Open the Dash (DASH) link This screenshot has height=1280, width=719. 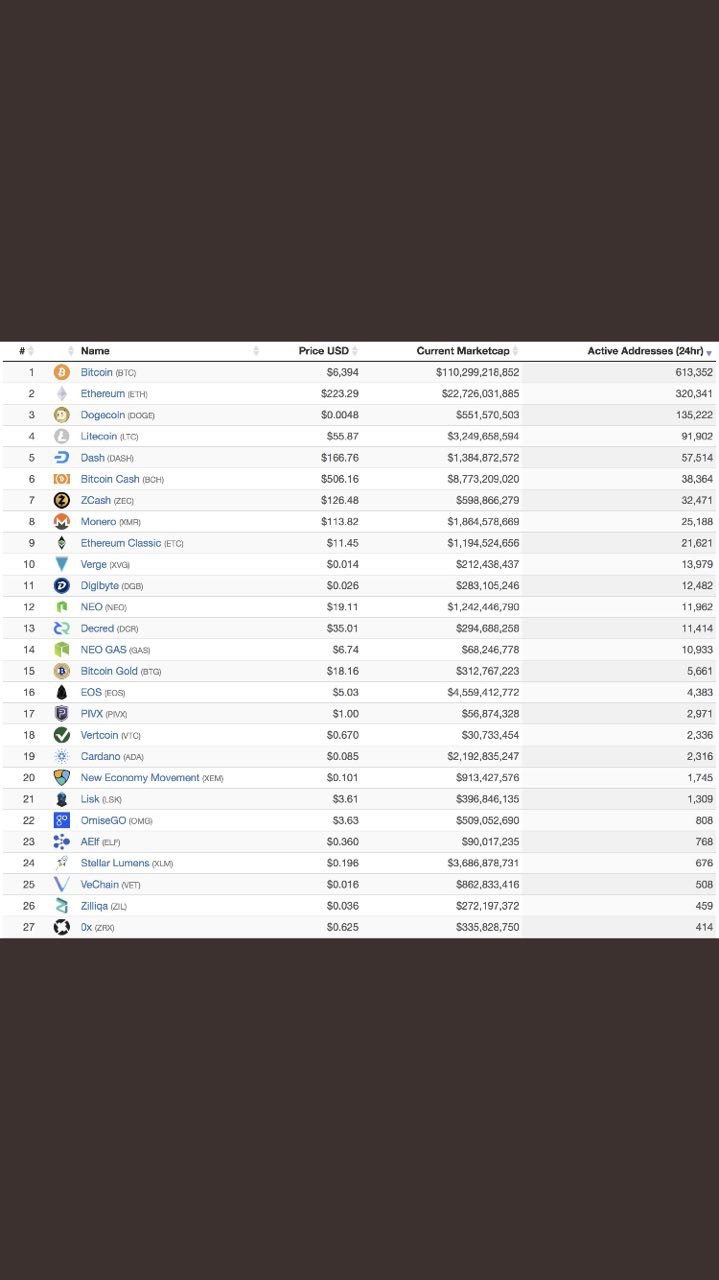coord(107,458)
